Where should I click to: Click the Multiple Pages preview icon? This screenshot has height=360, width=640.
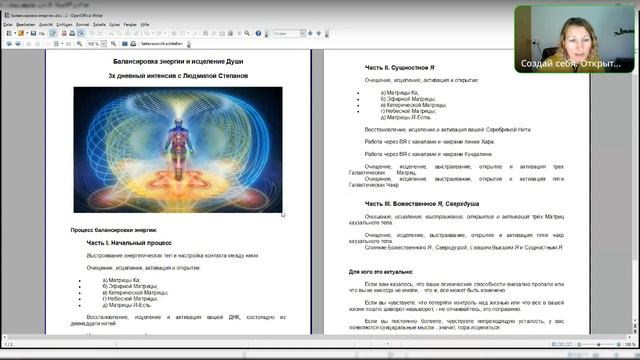coord(56,44)
